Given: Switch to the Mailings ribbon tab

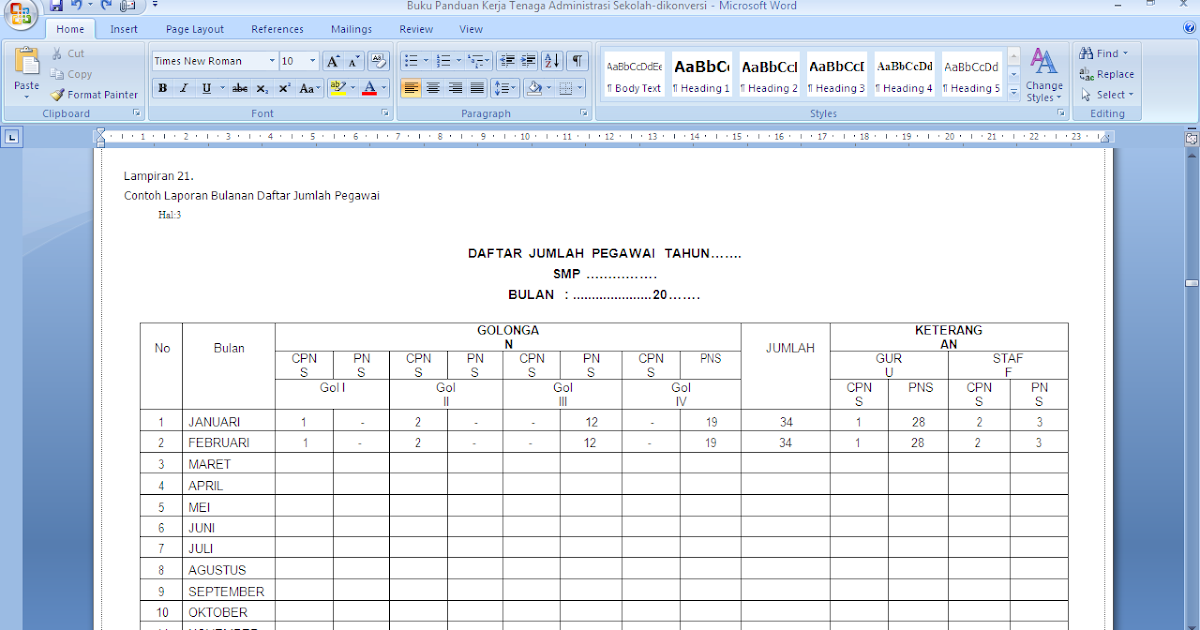Looking at the screenshot, I should 351,29.
